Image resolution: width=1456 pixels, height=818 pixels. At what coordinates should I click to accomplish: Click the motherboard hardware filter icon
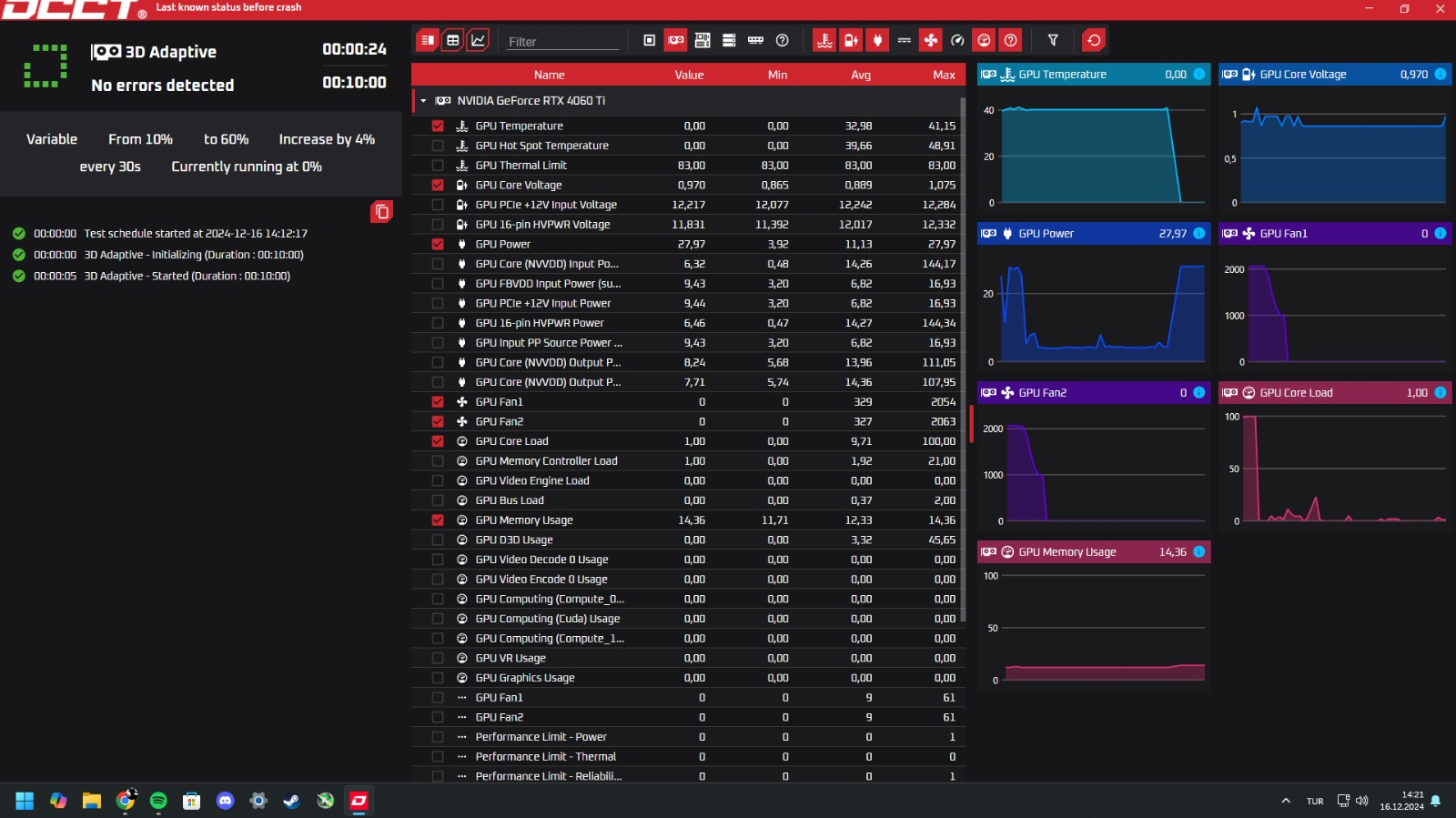(x=703, y=40)
